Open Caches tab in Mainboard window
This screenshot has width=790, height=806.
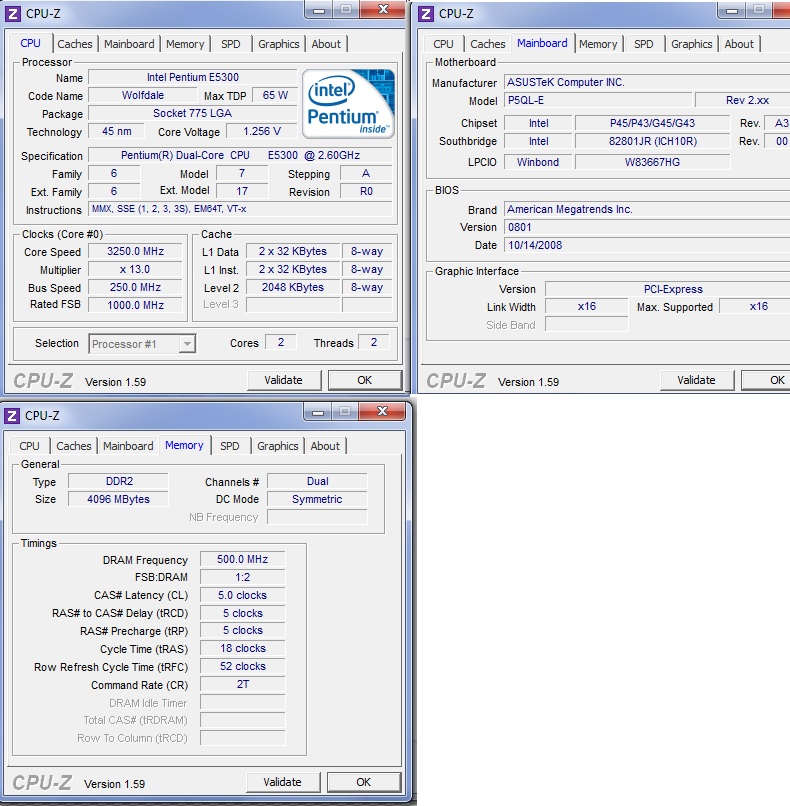pos(488,44)
